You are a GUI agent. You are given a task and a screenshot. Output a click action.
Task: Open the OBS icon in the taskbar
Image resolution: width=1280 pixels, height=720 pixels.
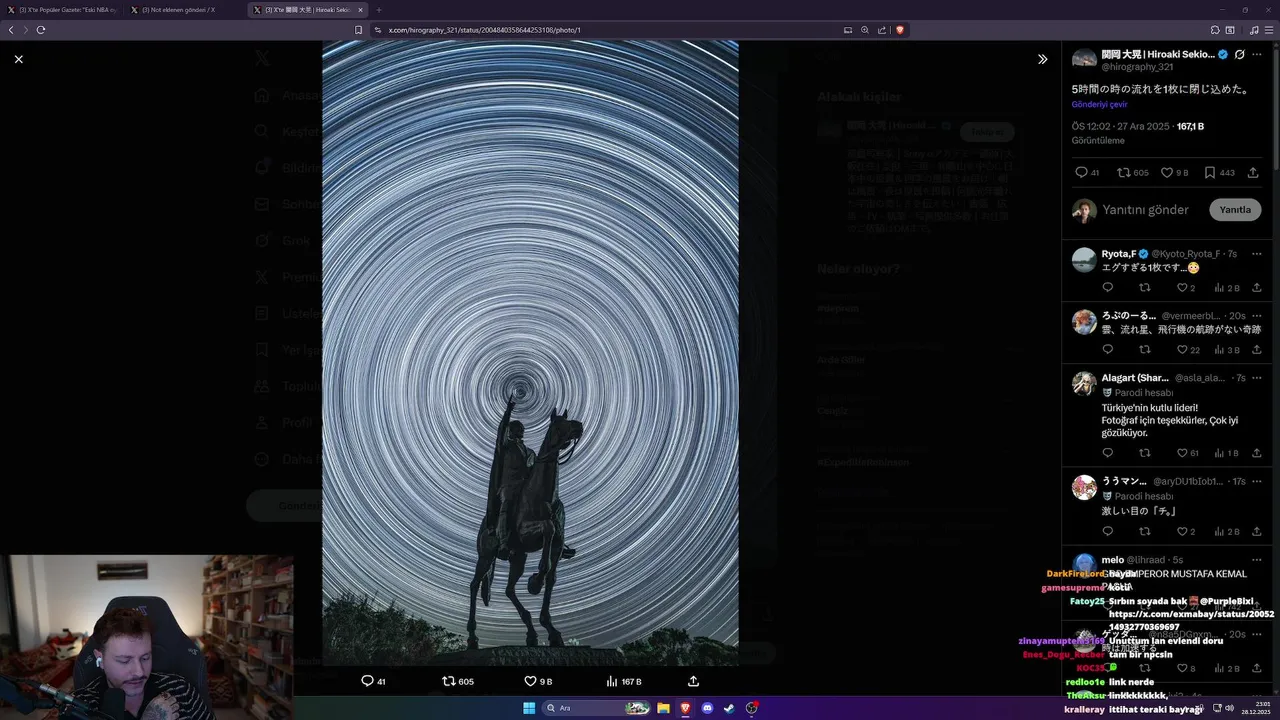pyautogui.click(x=752, y=708)
